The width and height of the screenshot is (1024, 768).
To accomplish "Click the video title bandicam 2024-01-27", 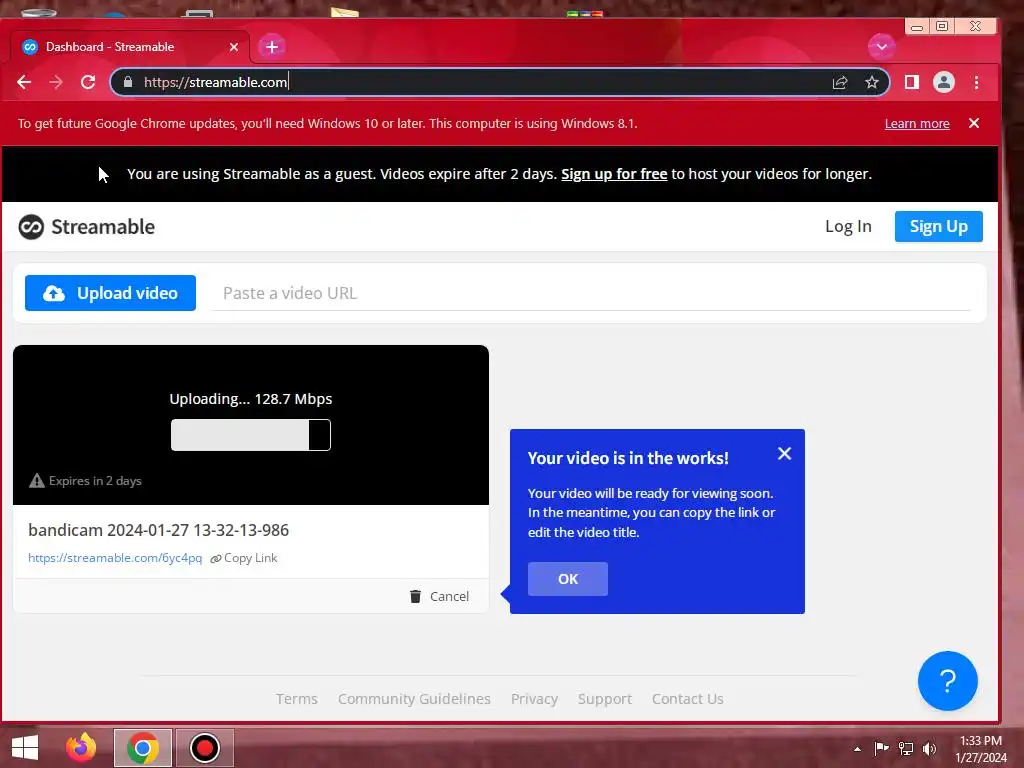I will [x=159, y=530].
